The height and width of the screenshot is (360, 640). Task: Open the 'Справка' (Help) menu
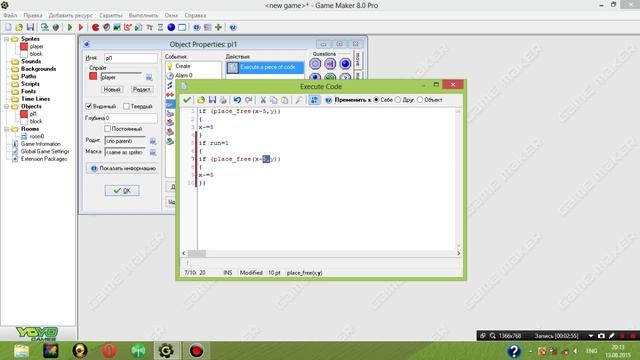click(195, 15)
